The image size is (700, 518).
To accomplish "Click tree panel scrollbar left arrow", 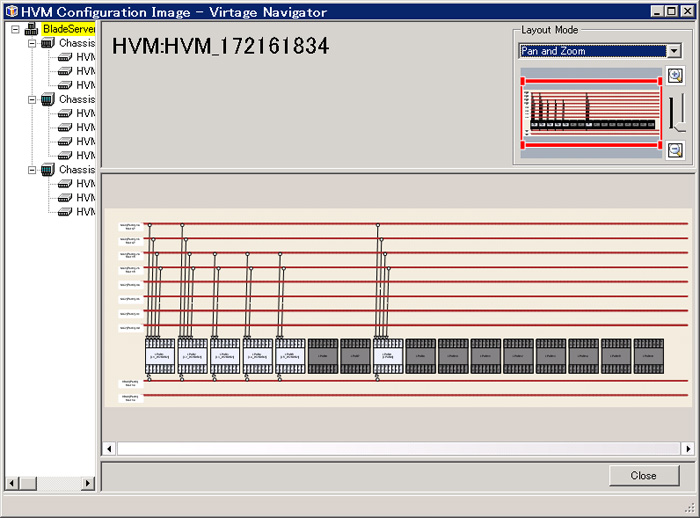I will pos(12,483).
